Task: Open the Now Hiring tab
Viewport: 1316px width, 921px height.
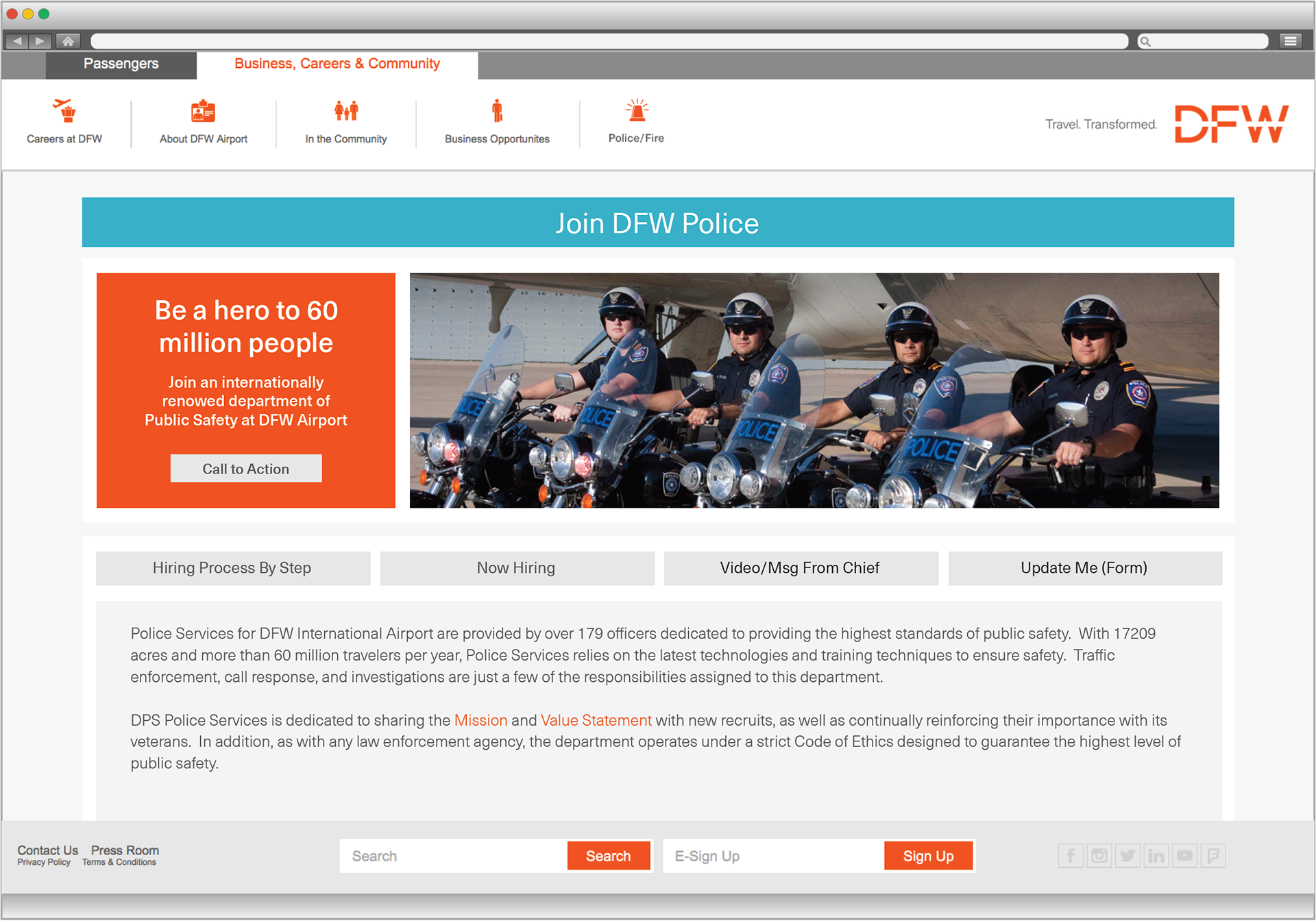Action: point(517,568)
